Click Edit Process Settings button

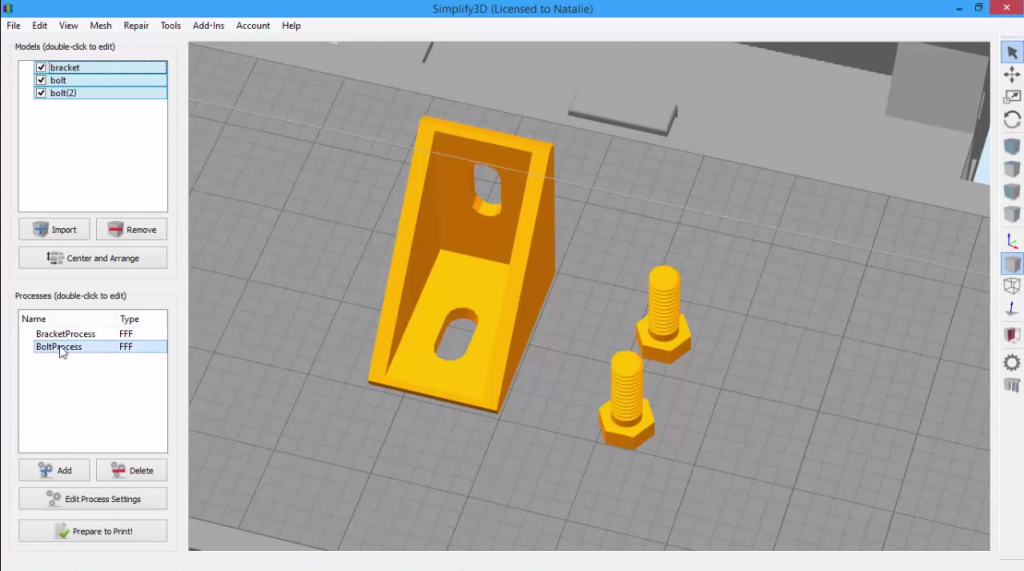(93, 498)
